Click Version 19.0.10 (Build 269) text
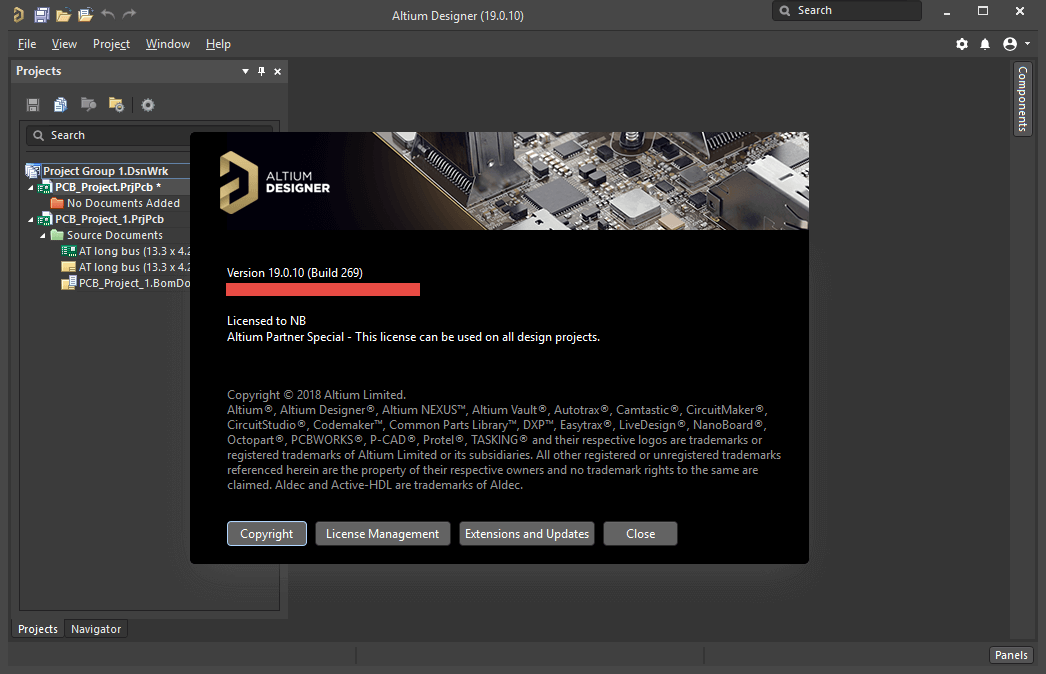The height and width of the screenshot is (674, 1046). [295, 273]
